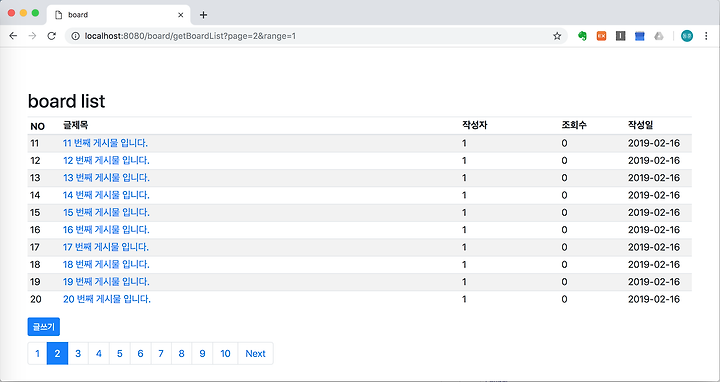
Task: Open post '18 번째 게시물 입니다.'
Action: click(106, 264)
